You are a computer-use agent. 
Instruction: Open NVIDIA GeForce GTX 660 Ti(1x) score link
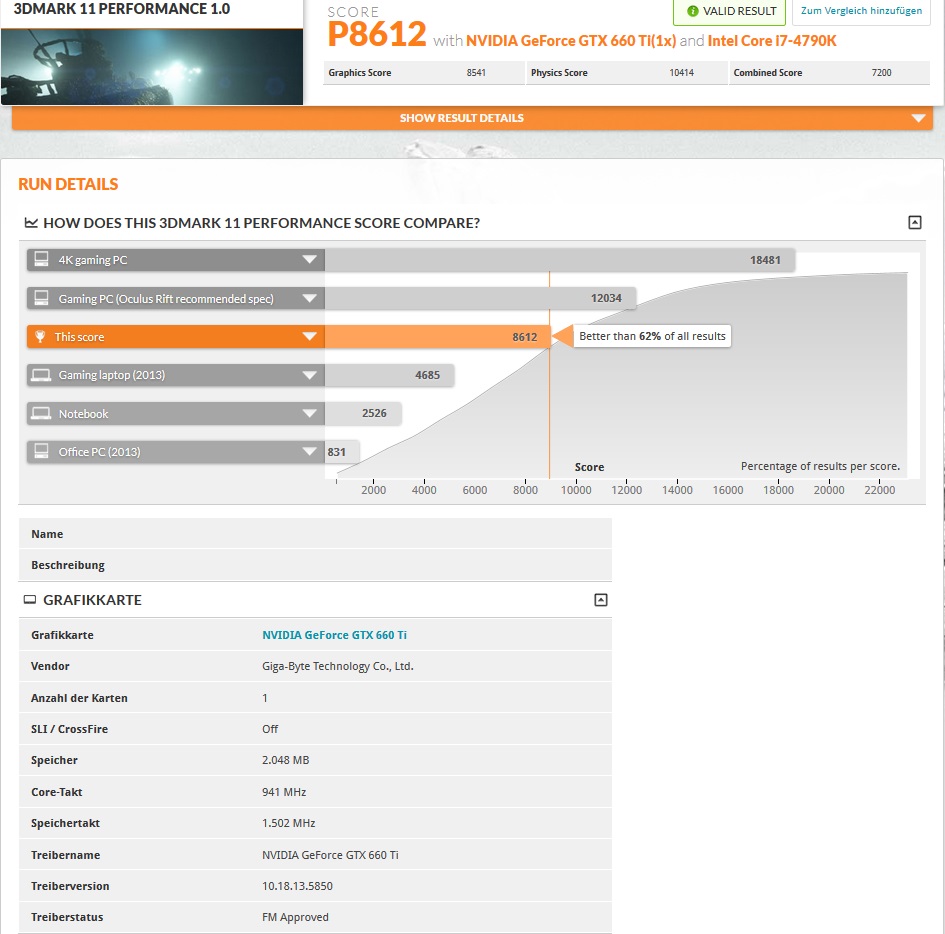[x=571, y=40]
